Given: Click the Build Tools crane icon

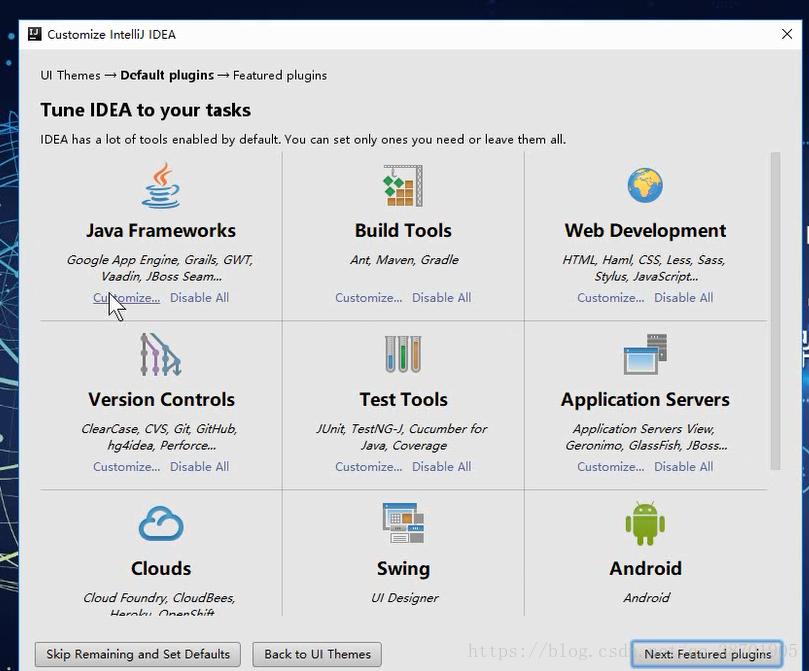Looking at the screenshot, I should (403, 186).
